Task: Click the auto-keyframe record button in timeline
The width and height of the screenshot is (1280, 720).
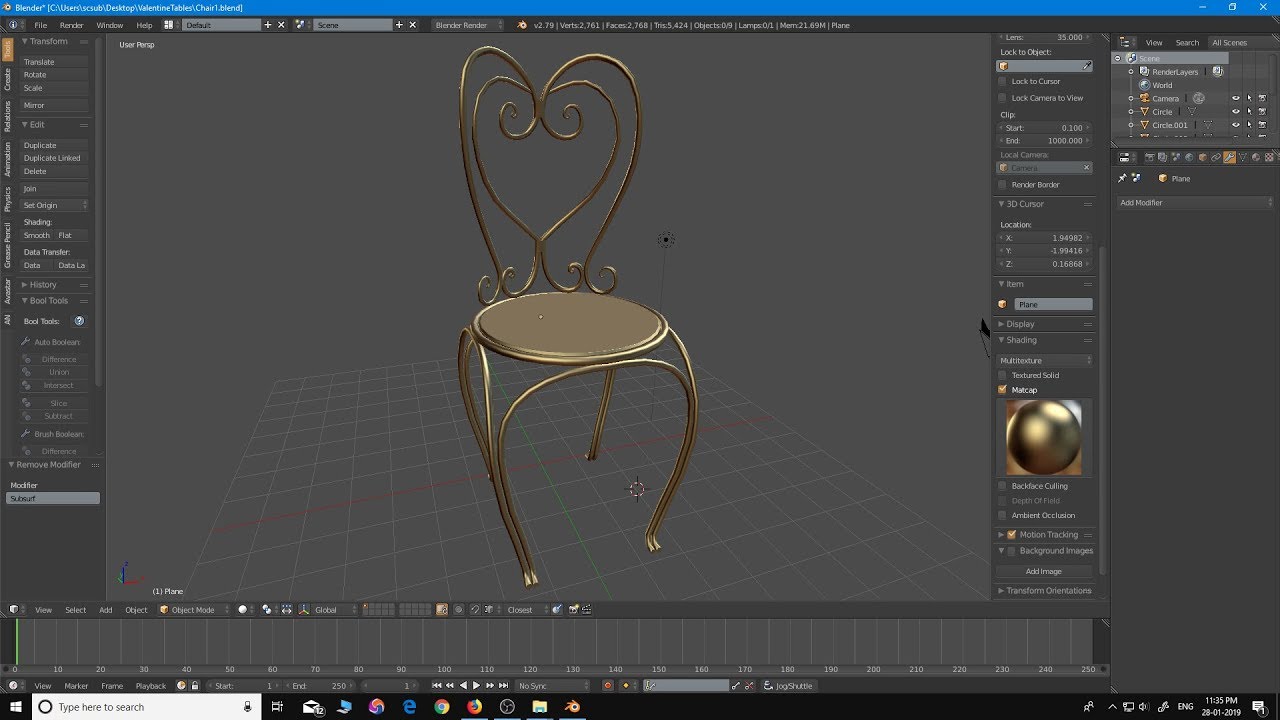Action: point(607,686)
